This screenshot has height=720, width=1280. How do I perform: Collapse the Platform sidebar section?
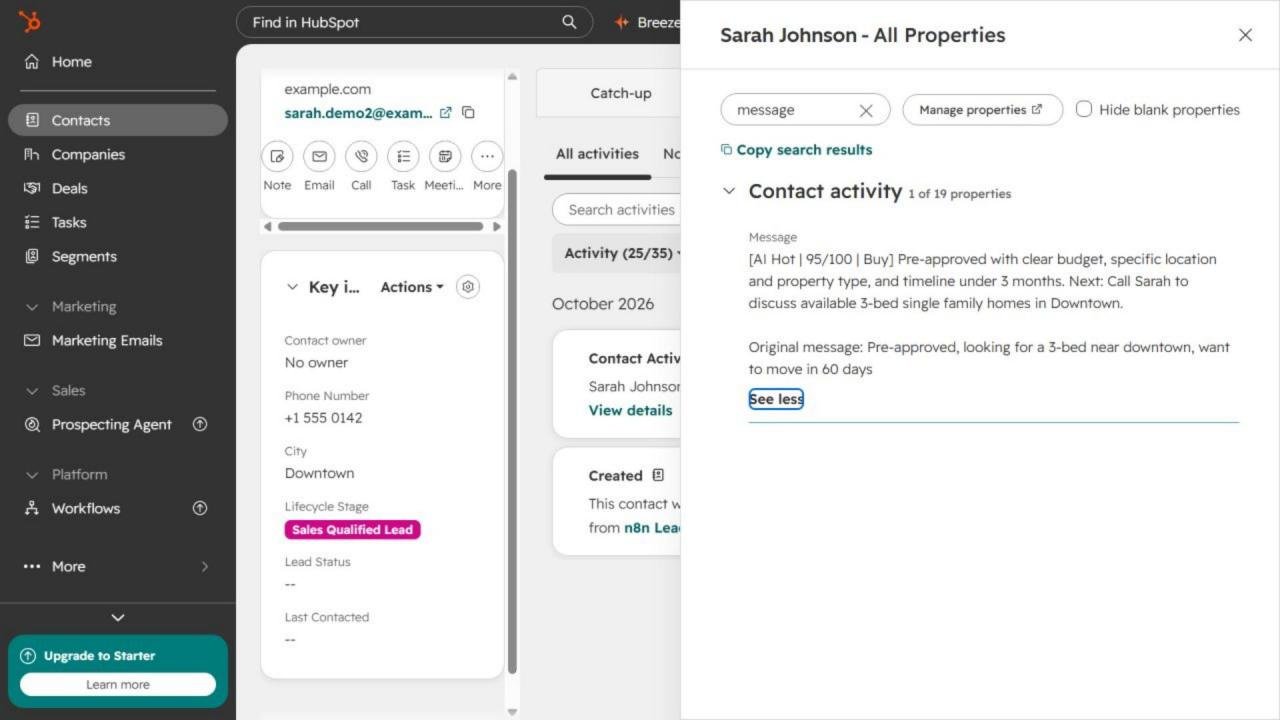pos(32,475)
